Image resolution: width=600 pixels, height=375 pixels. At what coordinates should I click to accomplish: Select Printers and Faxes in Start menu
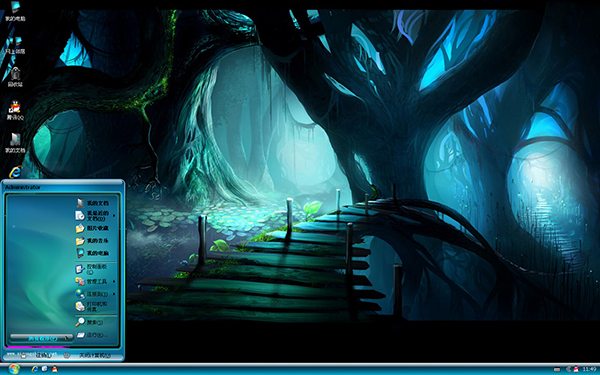click(96, 307)
